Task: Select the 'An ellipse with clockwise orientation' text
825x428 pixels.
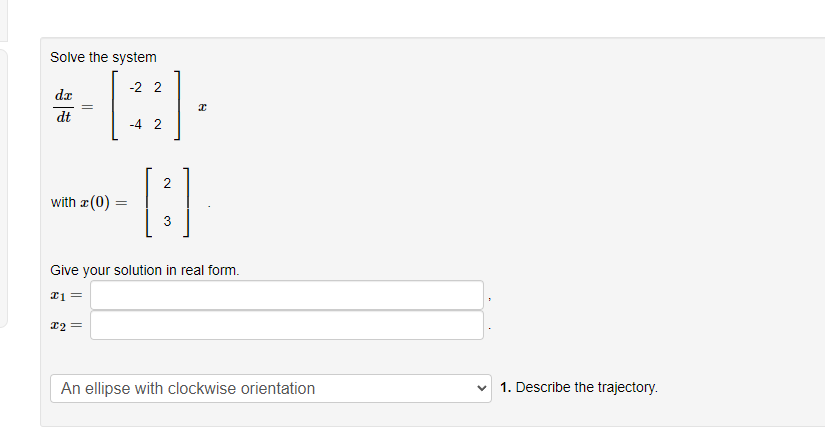Action: 188,388
